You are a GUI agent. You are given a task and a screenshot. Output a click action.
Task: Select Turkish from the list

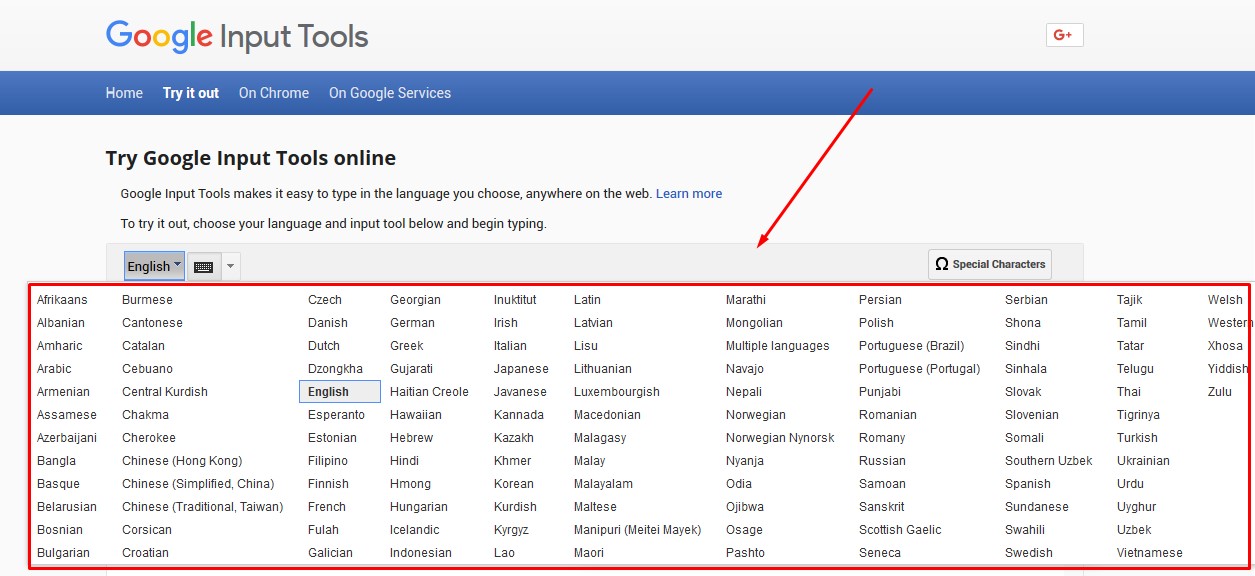(x=1137, y=438)
